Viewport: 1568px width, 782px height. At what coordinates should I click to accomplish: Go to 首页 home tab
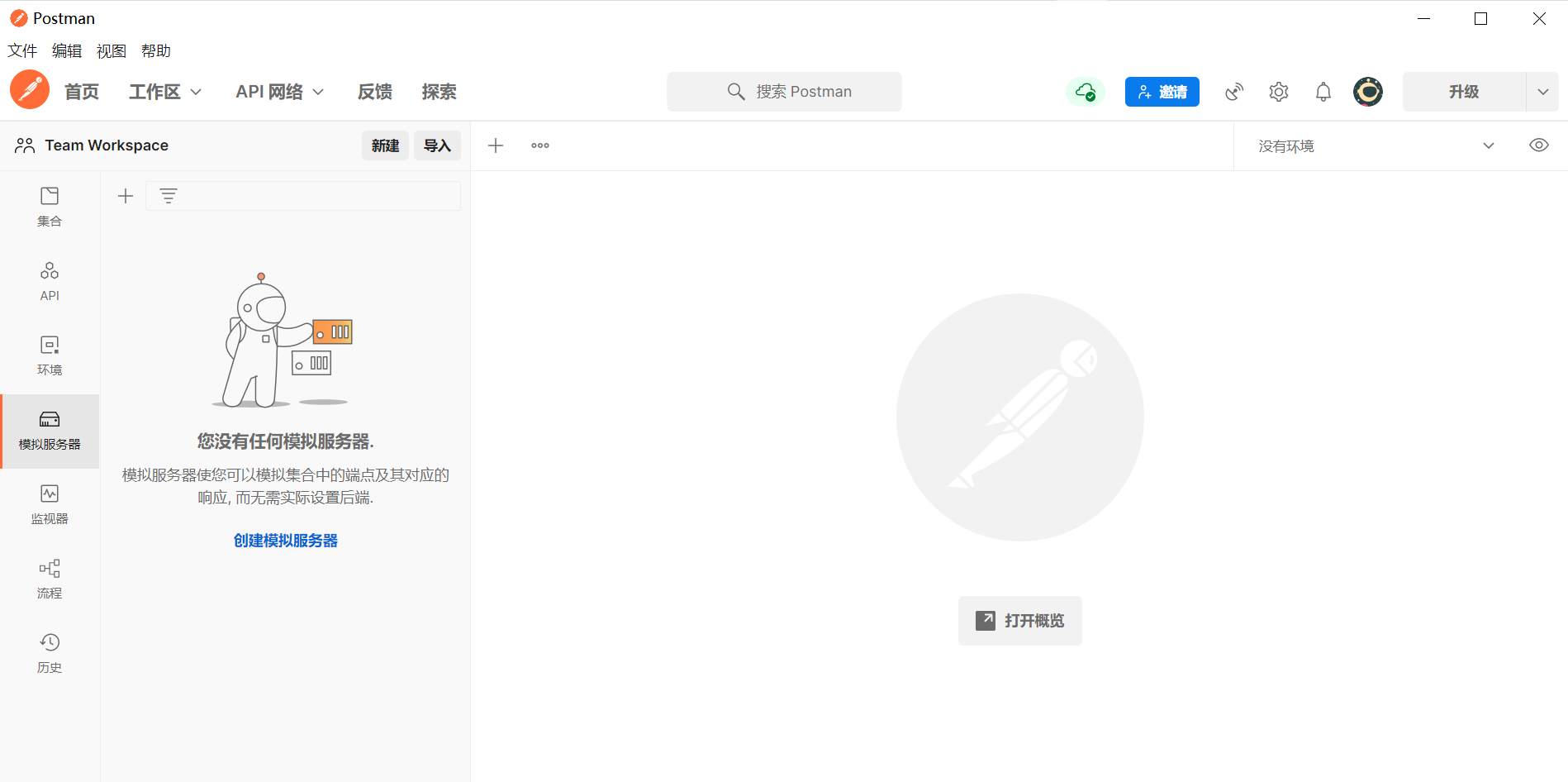tap(82, 92)
